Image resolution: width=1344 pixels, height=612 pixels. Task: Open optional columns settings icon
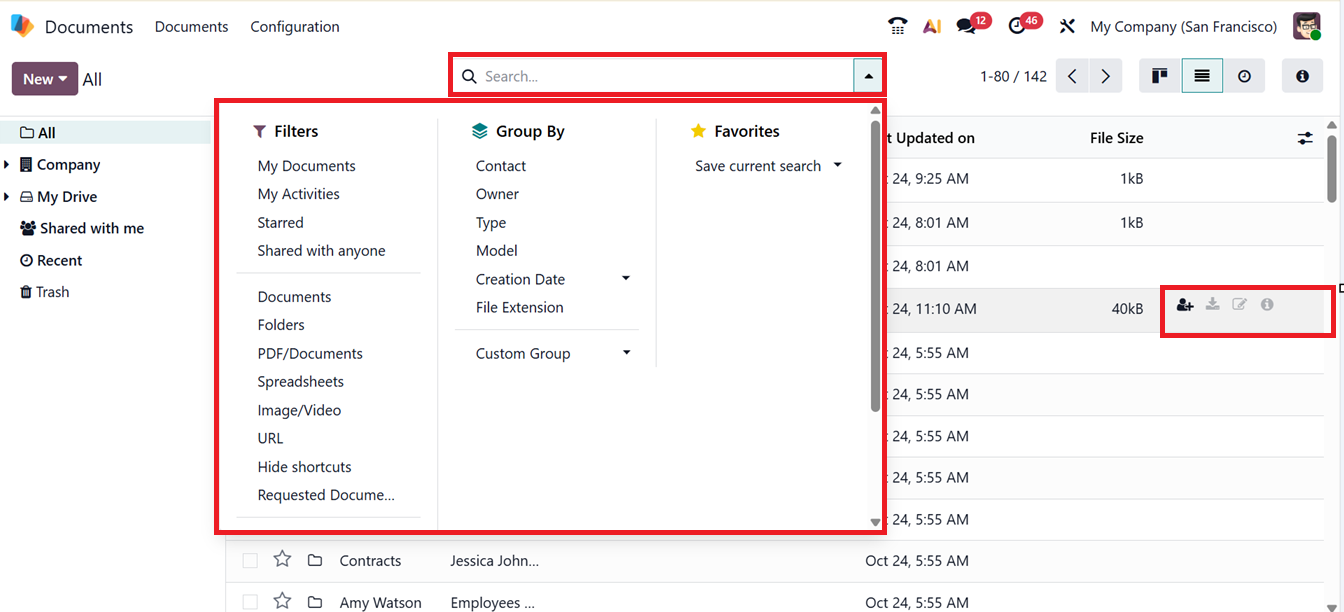pos(1305,139)
